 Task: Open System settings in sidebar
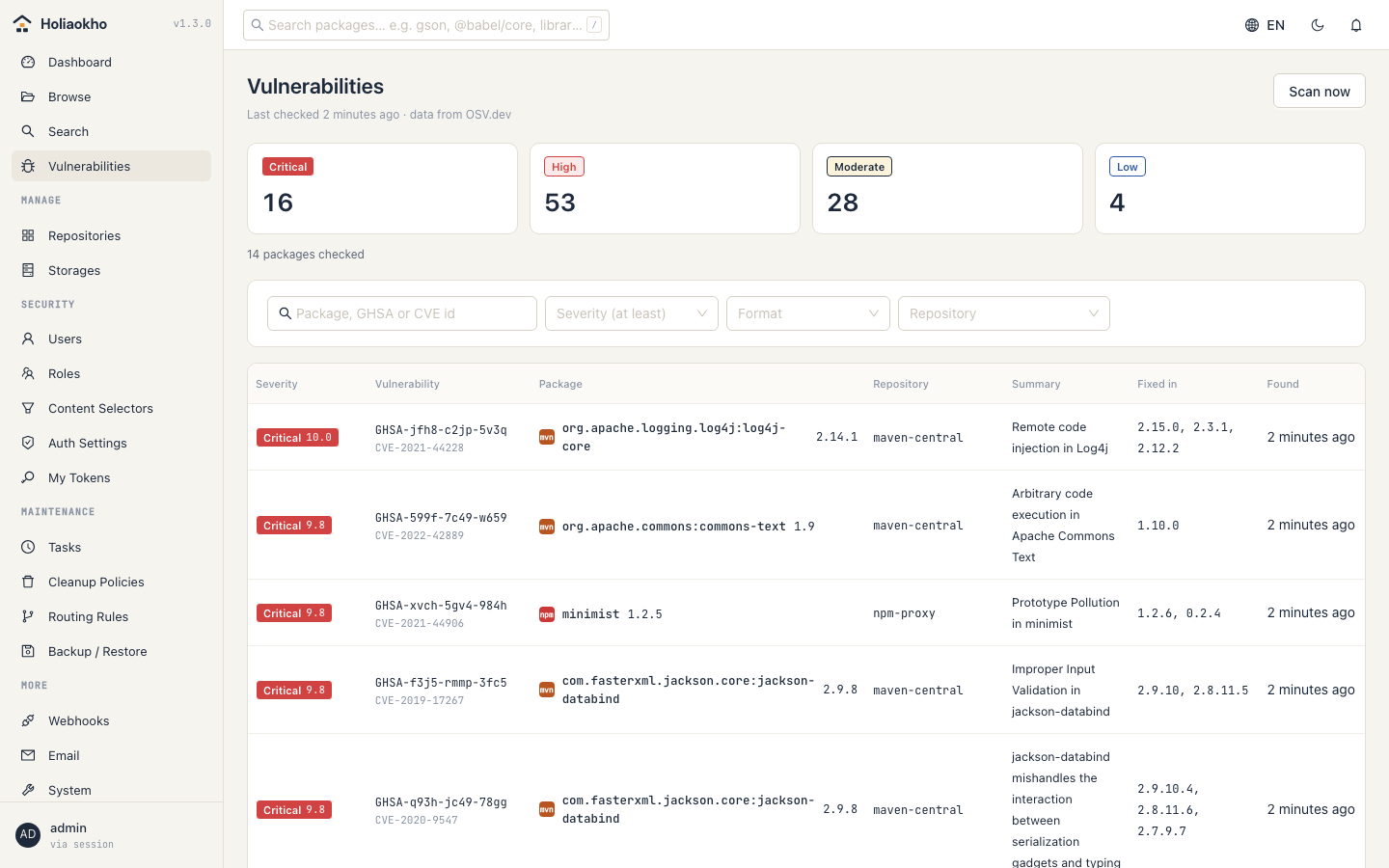point(111,790)
